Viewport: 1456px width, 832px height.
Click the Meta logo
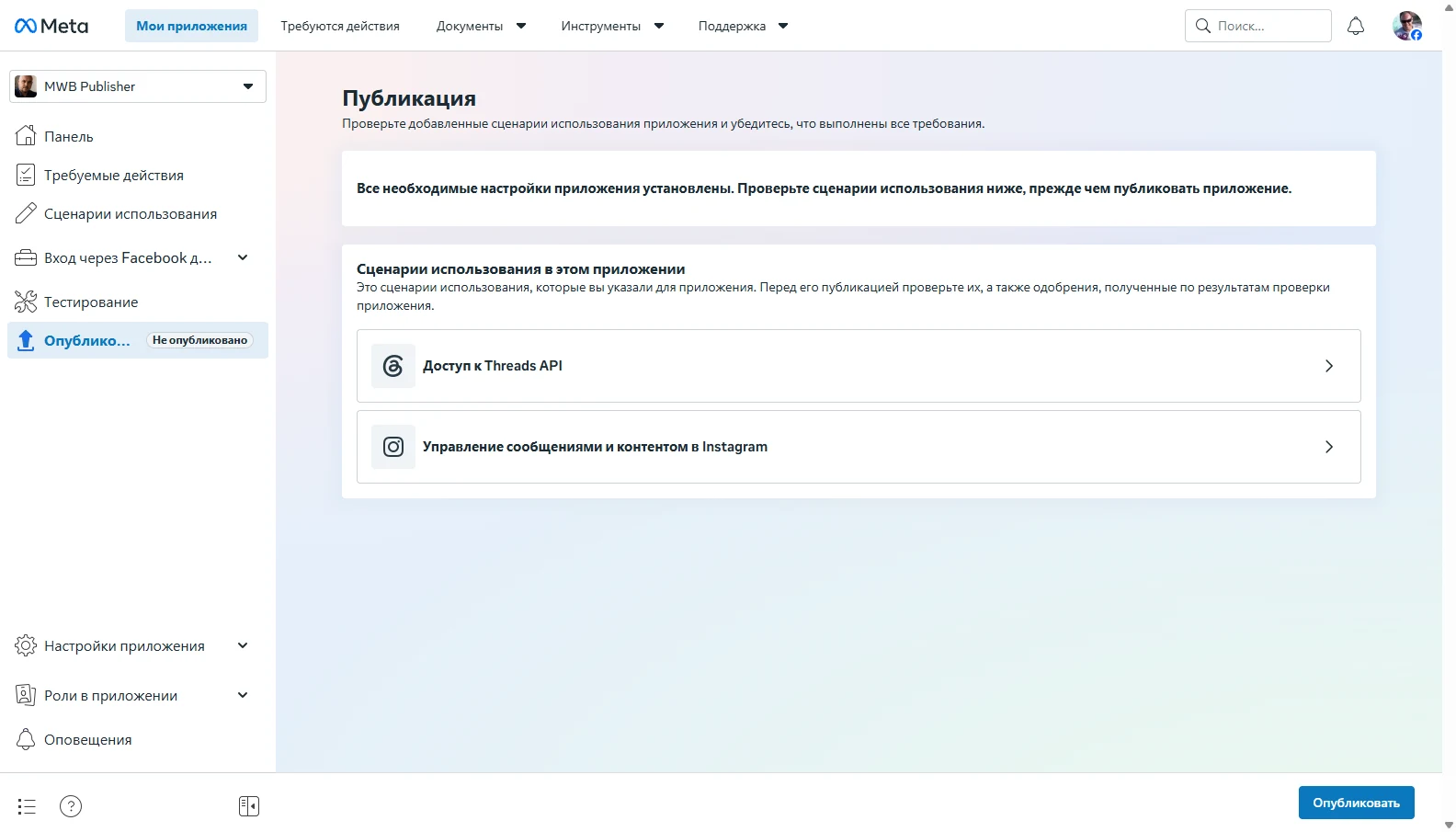[x=51, y=26]
